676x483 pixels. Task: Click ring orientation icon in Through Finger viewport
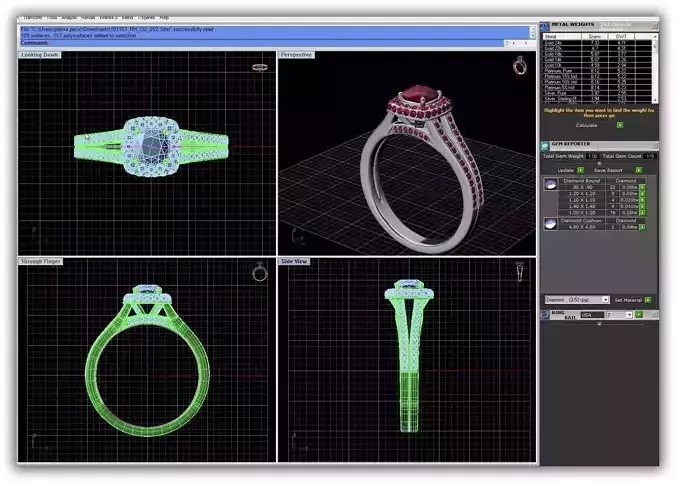pos(260,272)
